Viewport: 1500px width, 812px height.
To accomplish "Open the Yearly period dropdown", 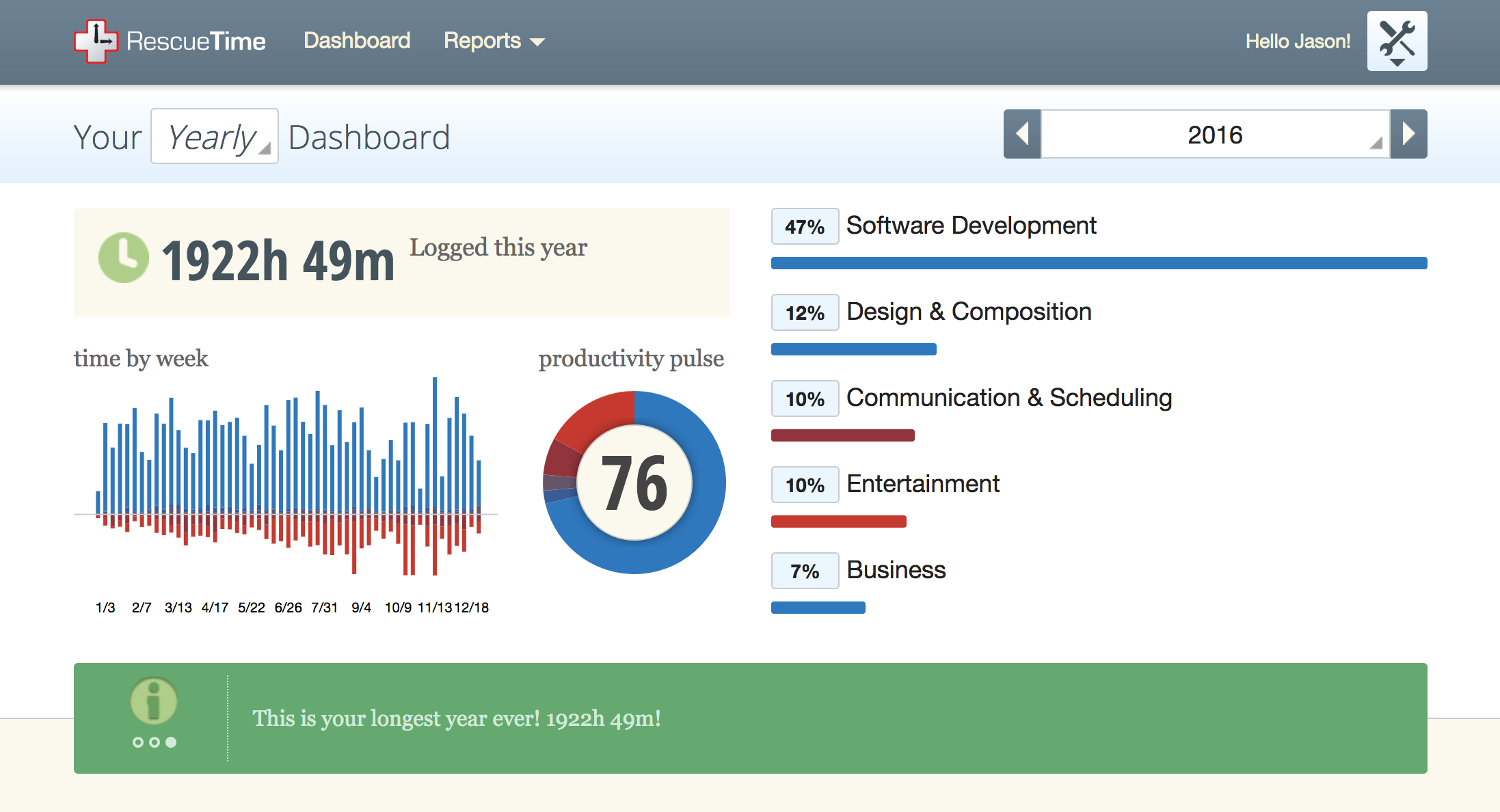I will coord(215,136).
